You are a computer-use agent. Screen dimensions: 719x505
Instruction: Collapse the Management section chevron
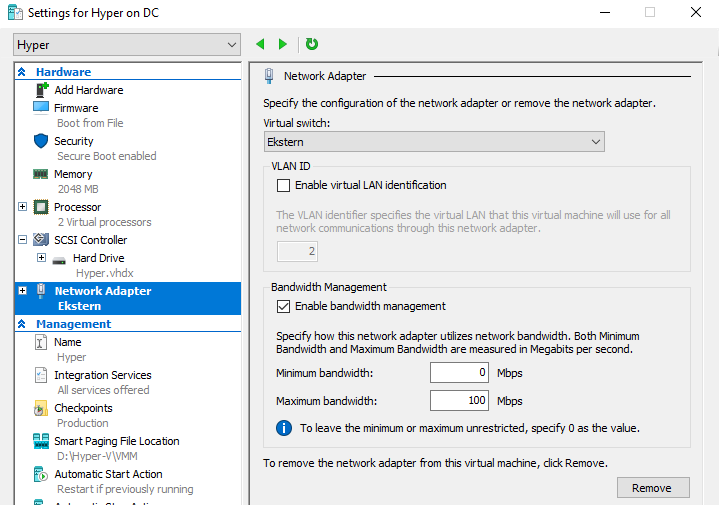22,324
